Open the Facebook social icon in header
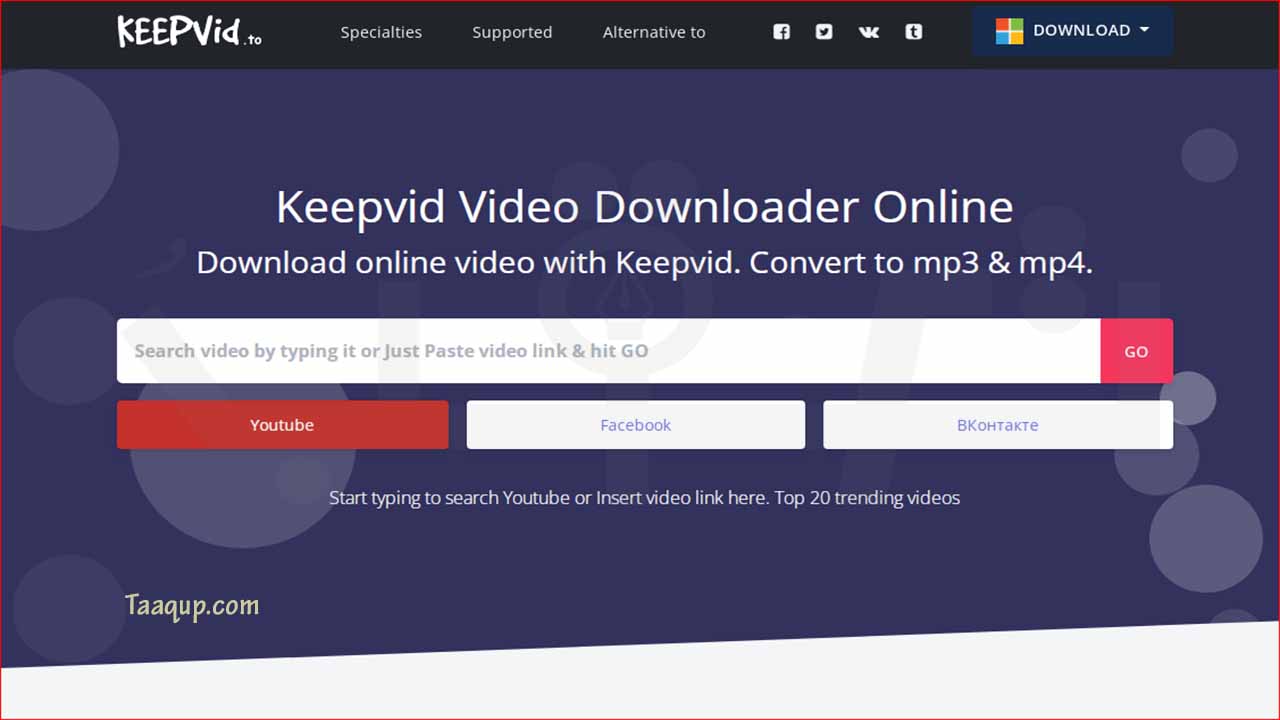Viewport: 1280px width, 720px height. pyautogui.click(x=782, y=32)
